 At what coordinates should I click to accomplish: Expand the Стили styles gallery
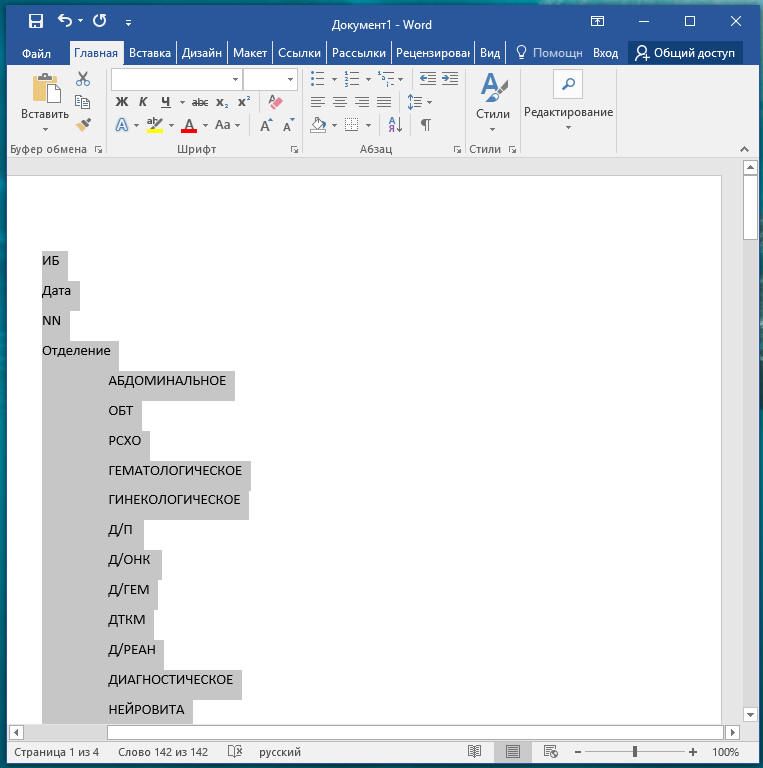492,101
